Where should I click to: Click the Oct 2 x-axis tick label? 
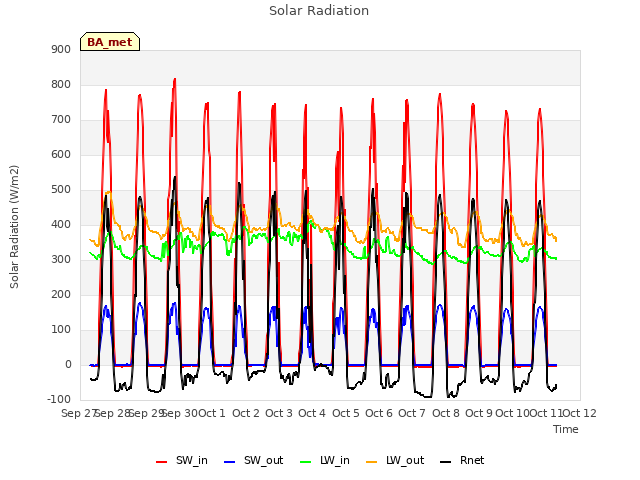tap(246, 413)
